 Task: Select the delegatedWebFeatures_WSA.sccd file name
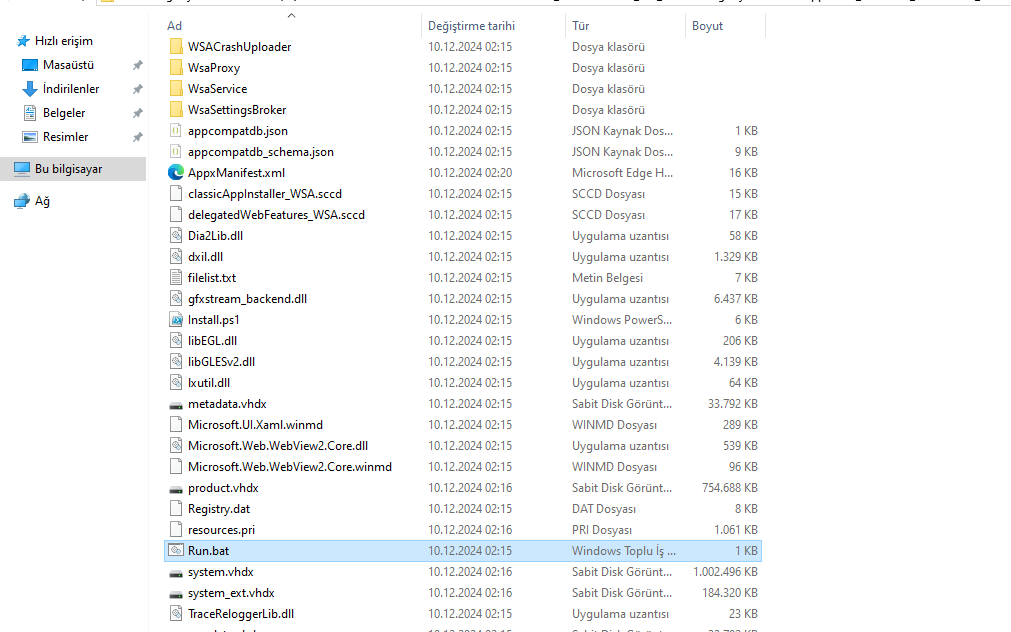276,215
